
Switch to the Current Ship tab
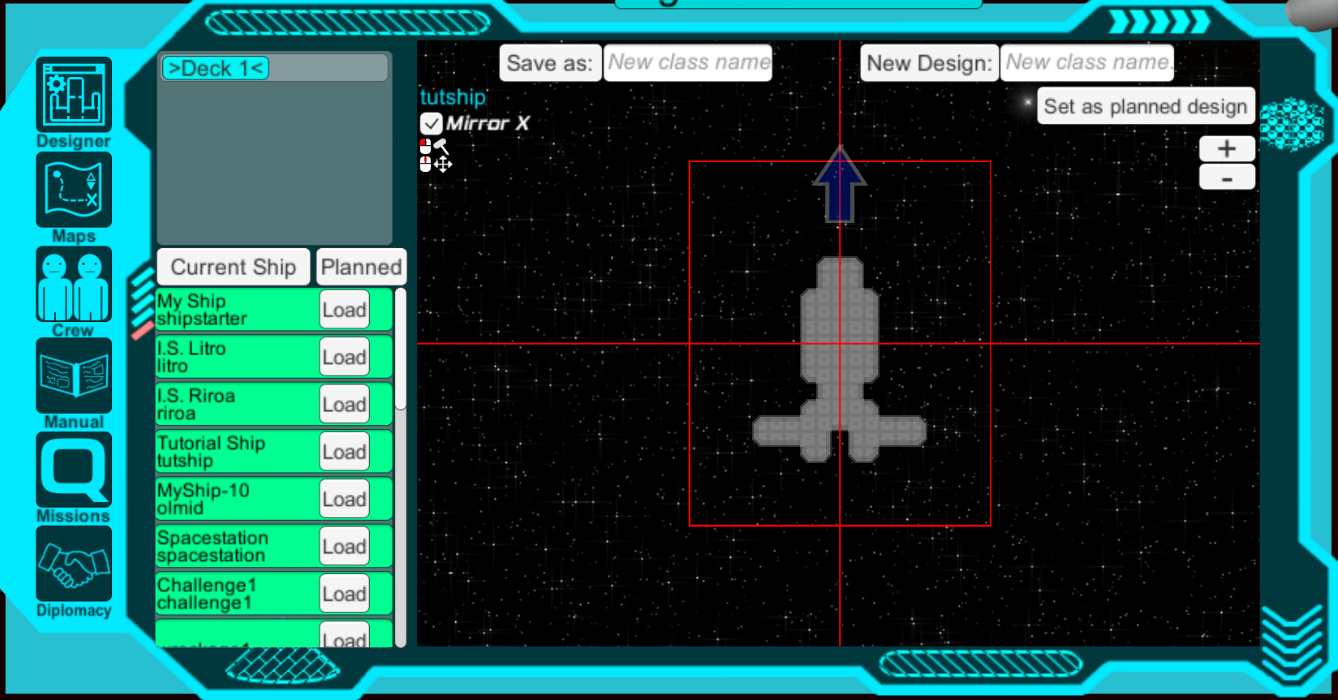[233, 267]
